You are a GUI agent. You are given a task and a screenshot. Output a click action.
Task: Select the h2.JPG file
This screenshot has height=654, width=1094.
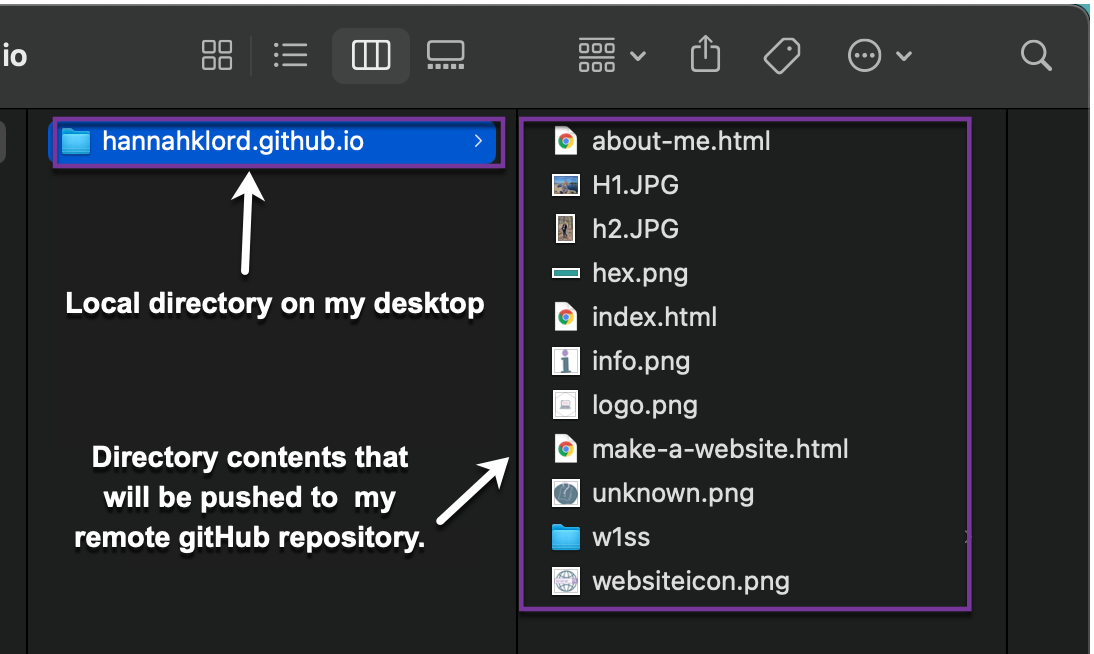[635, 229]
